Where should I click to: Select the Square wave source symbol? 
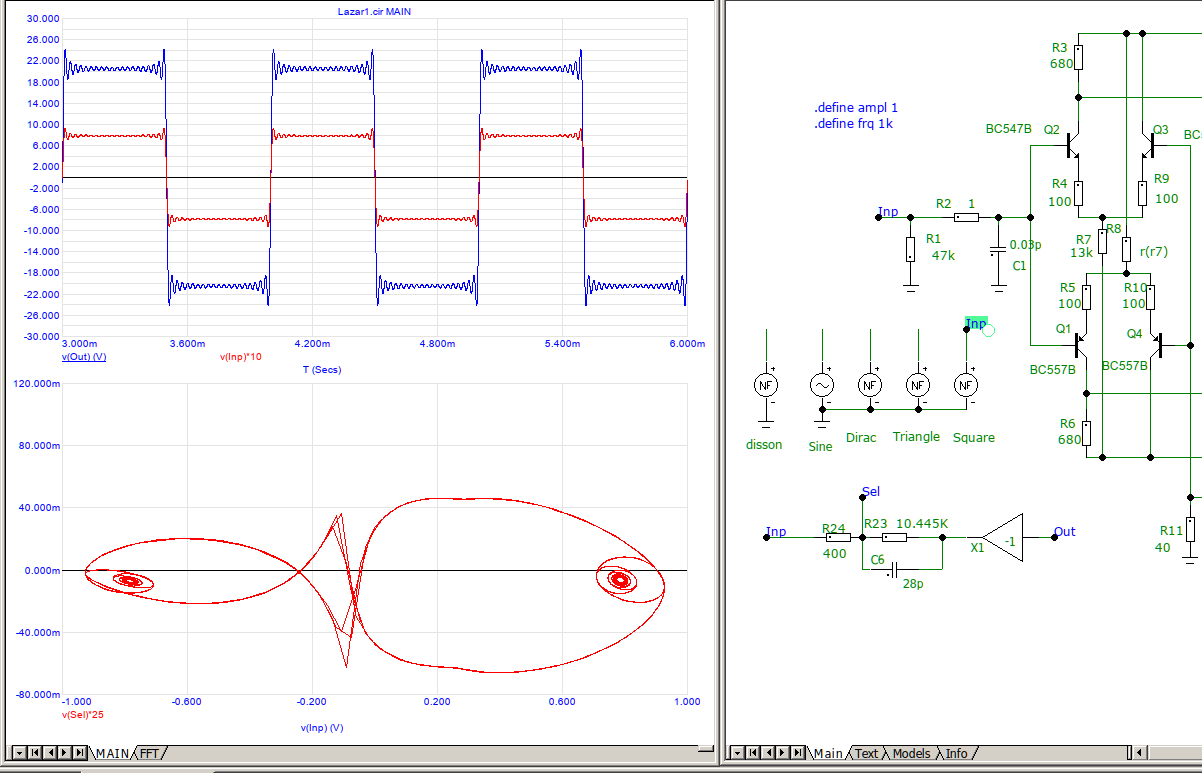click(966, 385)
